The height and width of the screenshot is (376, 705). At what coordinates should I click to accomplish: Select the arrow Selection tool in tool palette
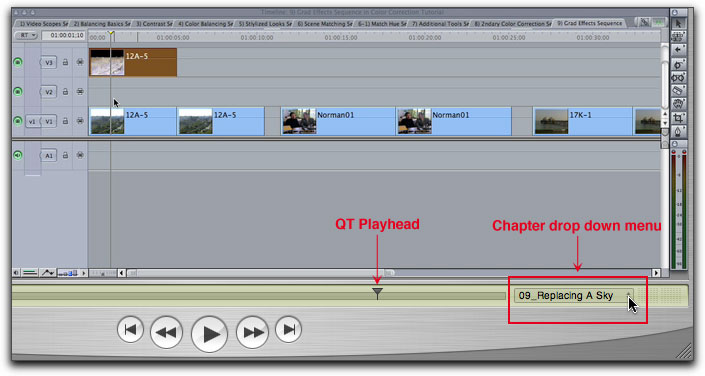(x=678, y=24)
